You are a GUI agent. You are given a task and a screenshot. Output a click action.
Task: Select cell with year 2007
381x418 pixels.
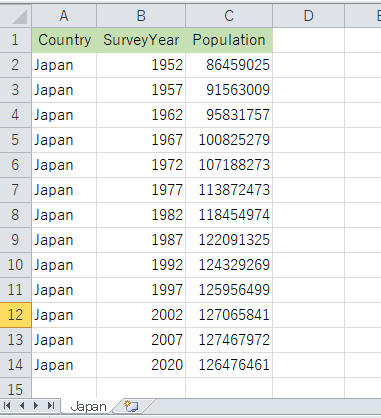pos(141,340)
